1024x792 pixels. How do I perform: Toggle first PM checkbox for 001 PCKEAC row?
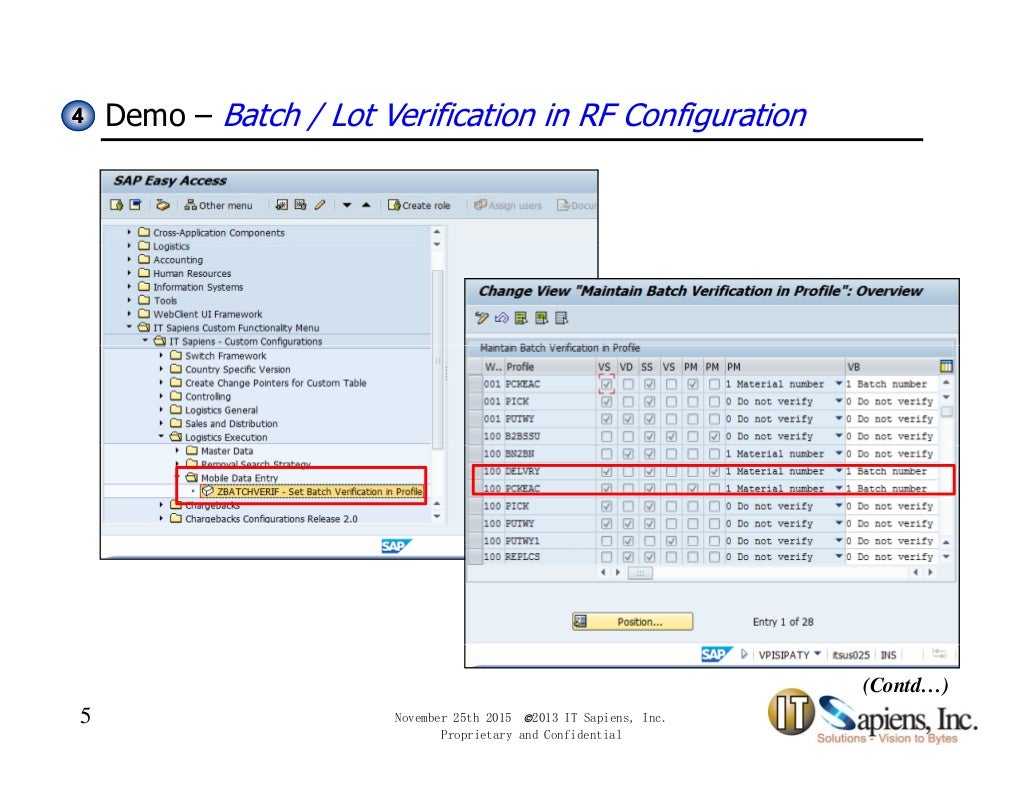click(692, 384)
